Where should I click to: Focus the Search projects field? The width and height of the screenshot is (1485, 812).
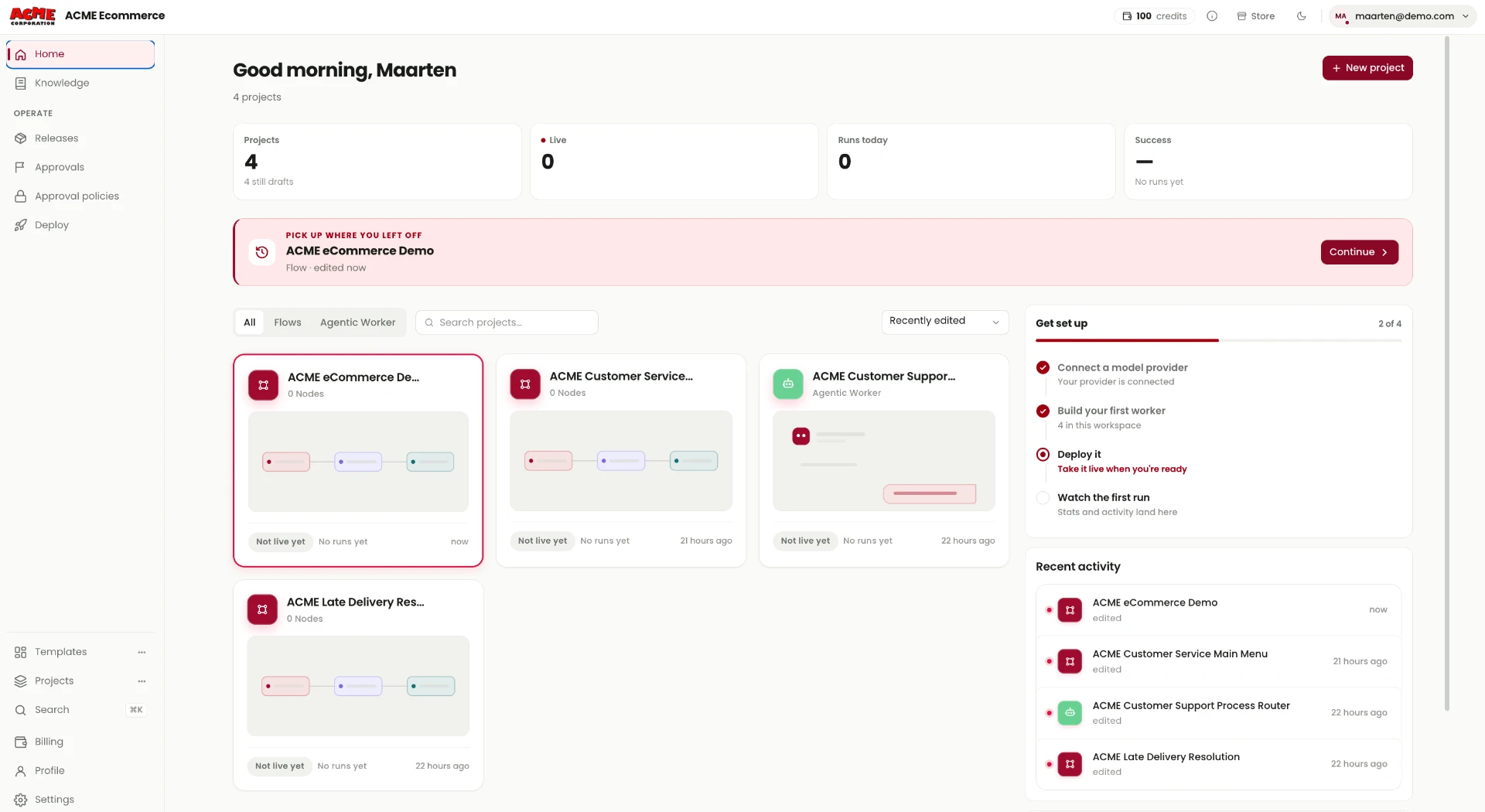coord(507,322)
